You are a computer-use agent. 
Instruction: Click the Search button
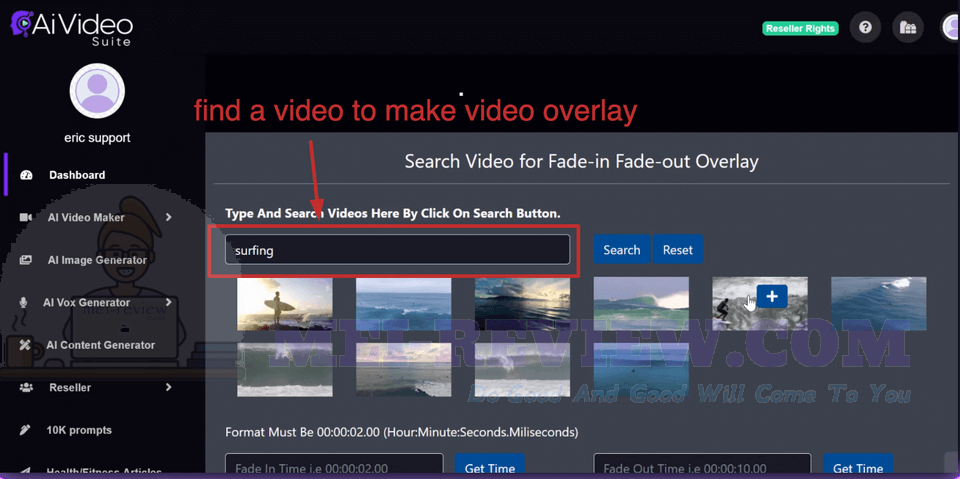pyautogui.click(x=621, y=250)
